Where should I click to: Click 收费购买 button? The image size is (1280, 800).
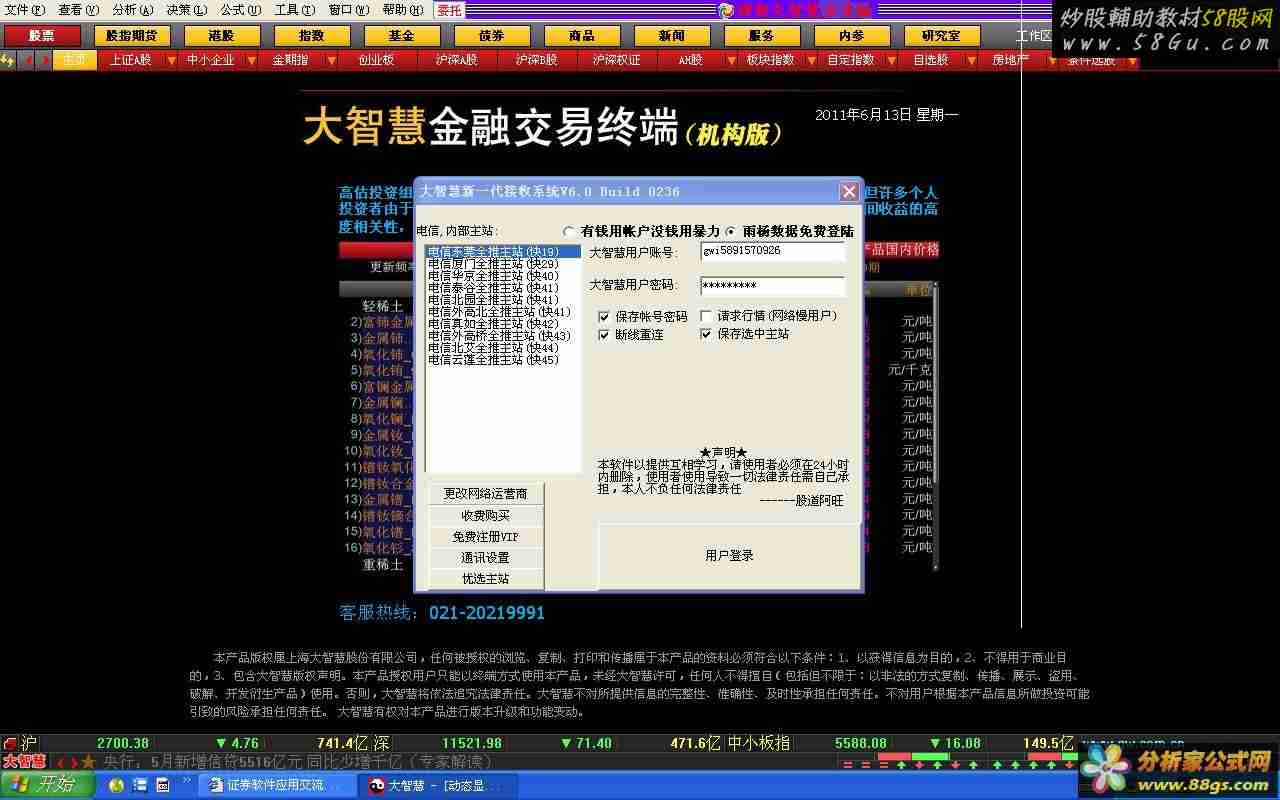pos(486,515)
